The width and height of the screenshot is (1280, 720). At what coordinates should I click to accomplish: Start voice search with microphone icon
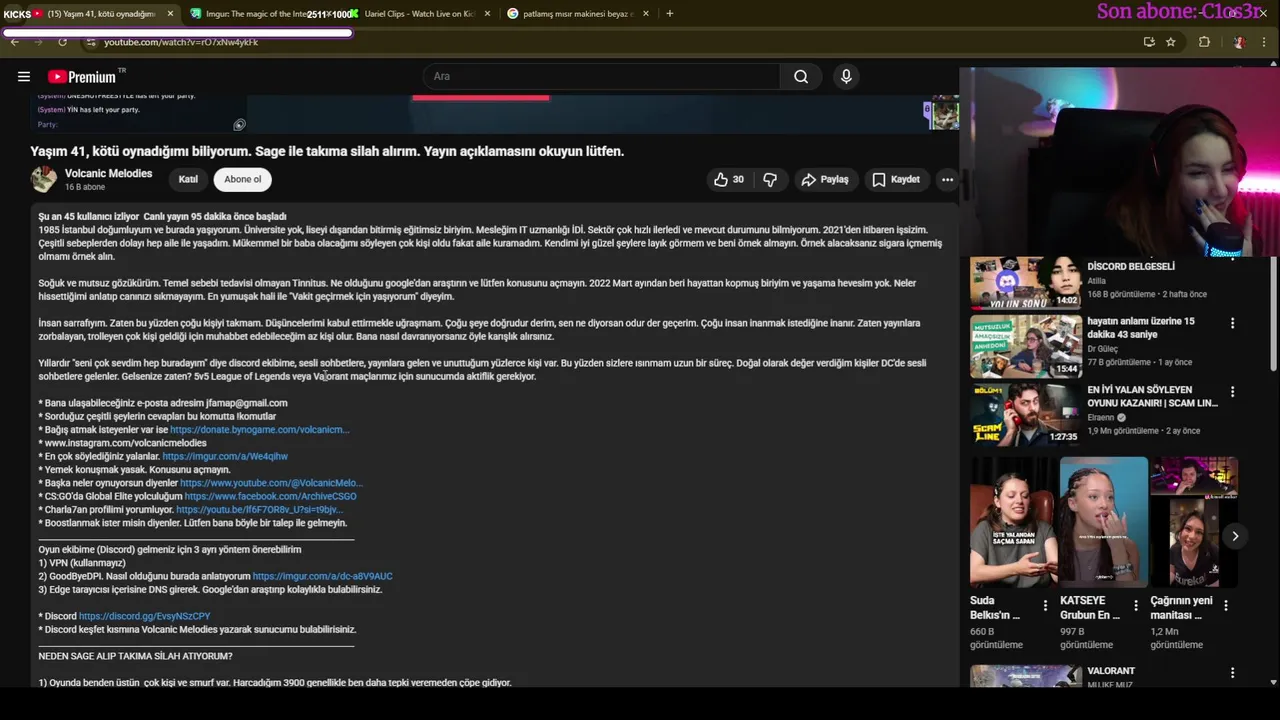tap(846, 77)
